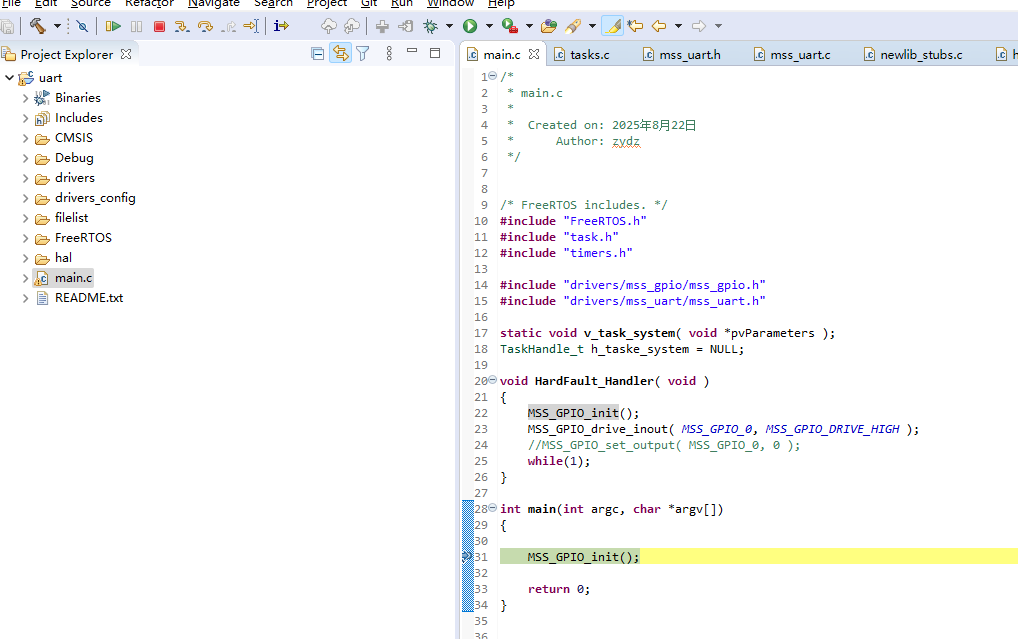
Task: Click the Step Into icon
Action: (x=182, y=26)
